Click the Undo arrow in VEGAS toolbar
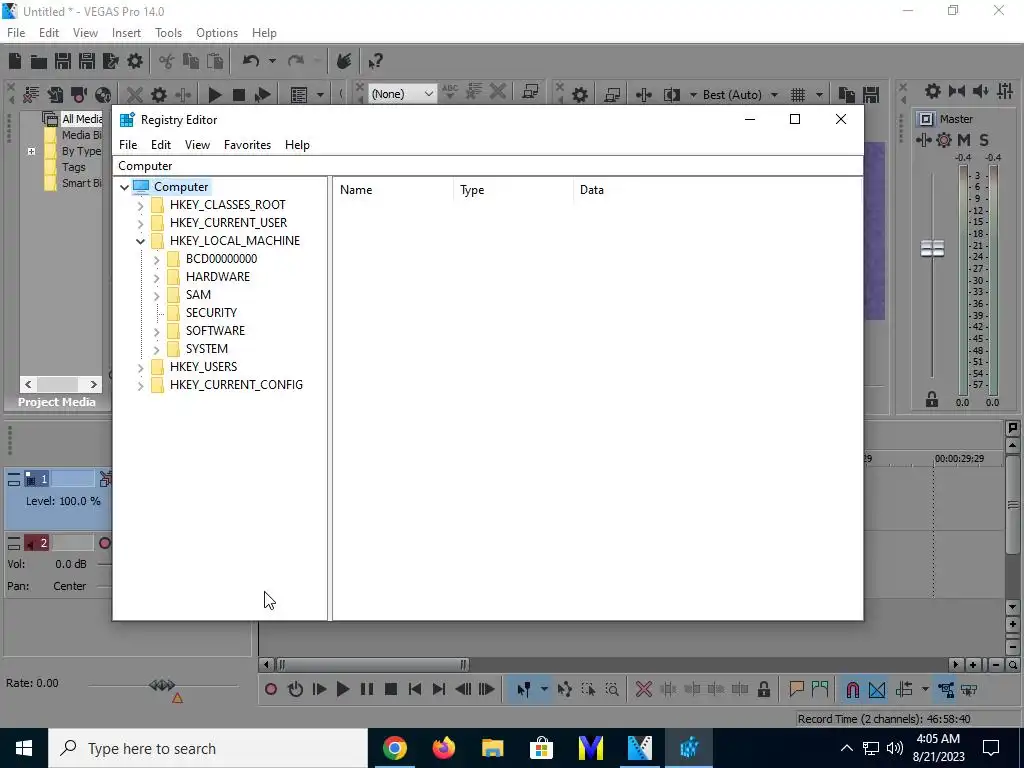1024x768 pixels. pos(251,61)
